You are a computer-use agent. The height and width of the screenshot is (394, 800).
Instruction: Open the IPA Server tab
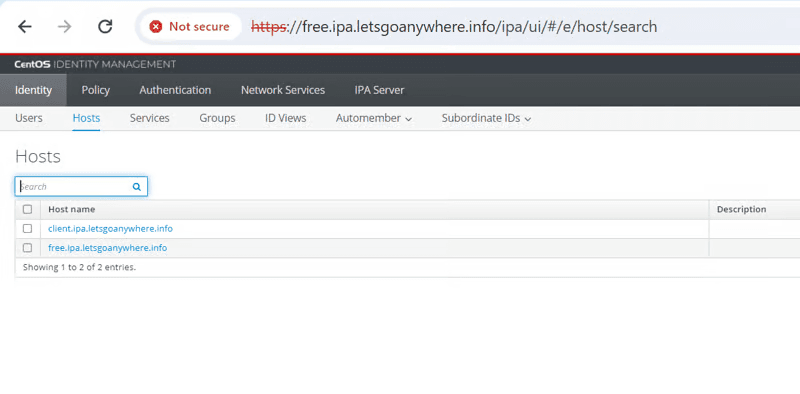tap(379, 90)
